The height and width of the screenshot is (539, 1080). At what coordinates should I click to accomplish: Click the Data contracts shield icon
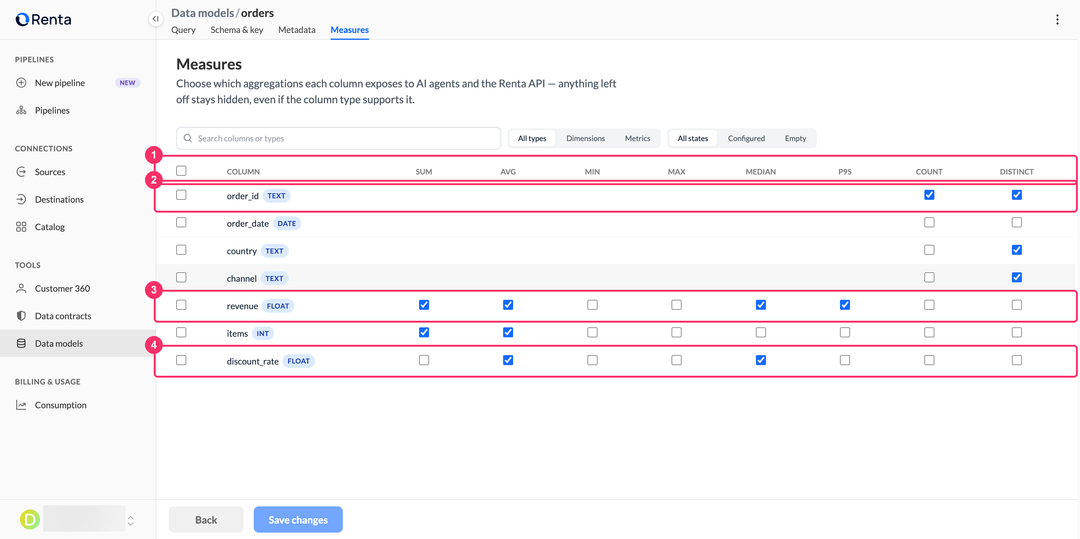point(21,316)
